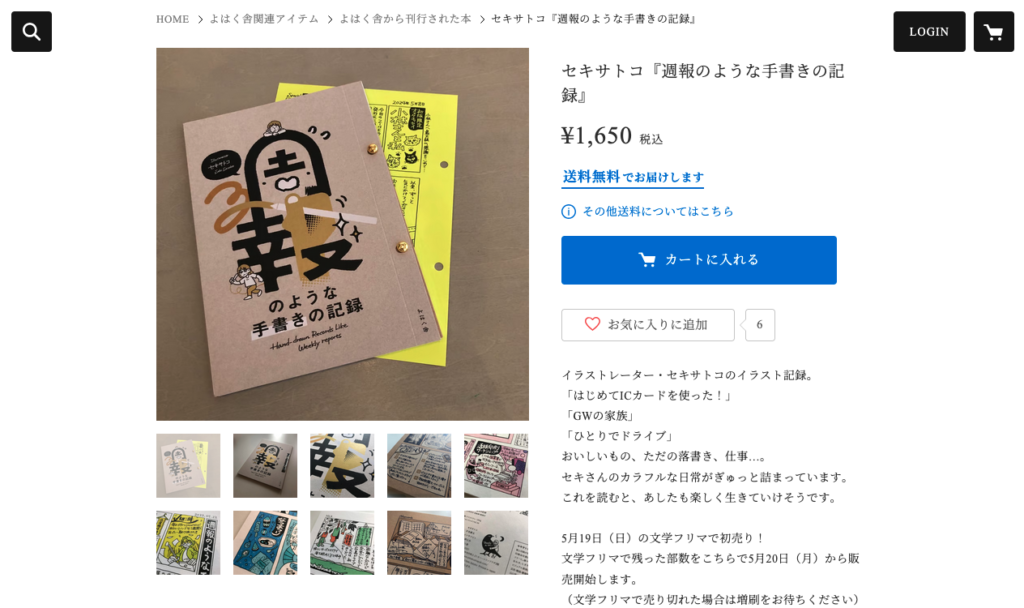The width and height of the screenshot is (1024, 608).
Task: Add item with カートに入れる button
Action: click(698, 260)
